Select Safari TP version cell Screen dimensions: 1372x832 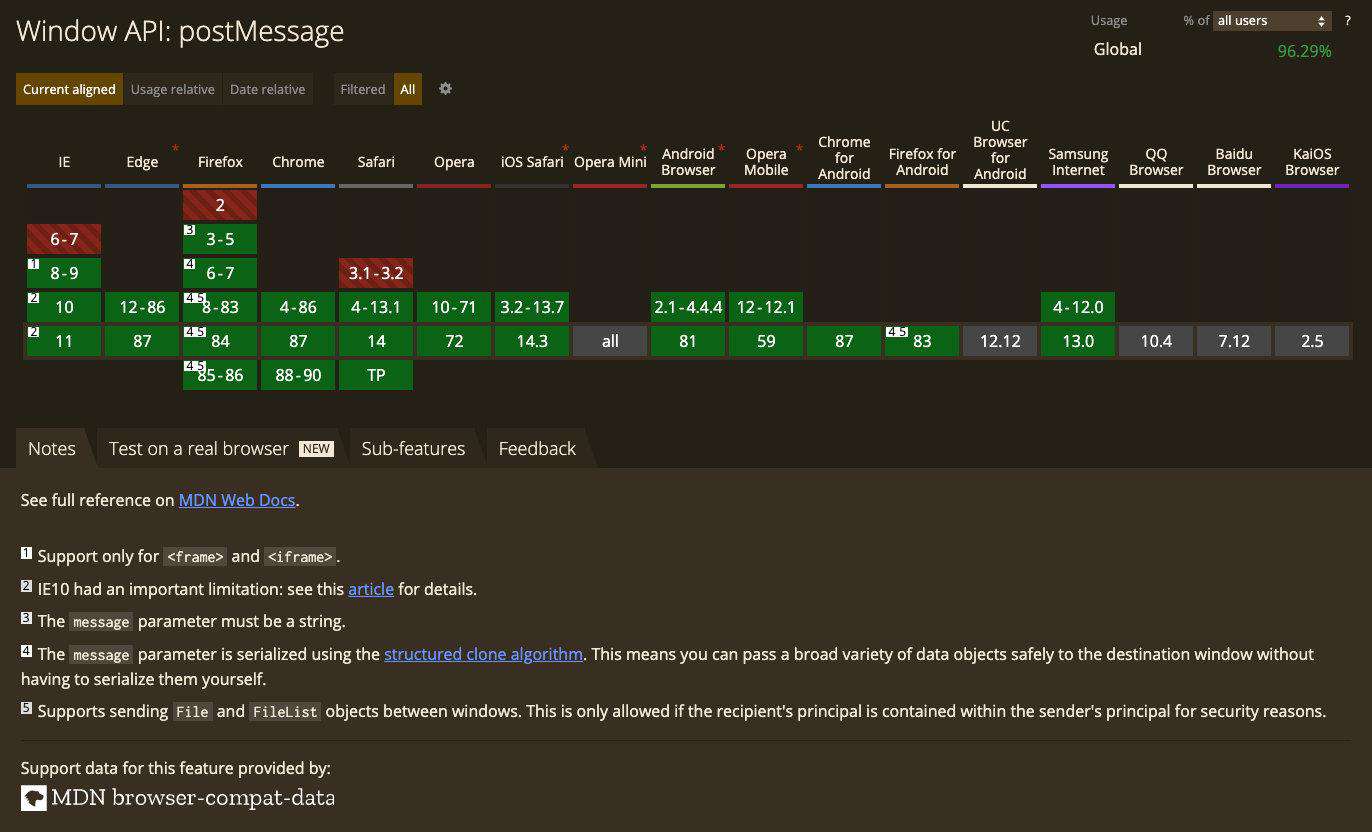(376, 375)
